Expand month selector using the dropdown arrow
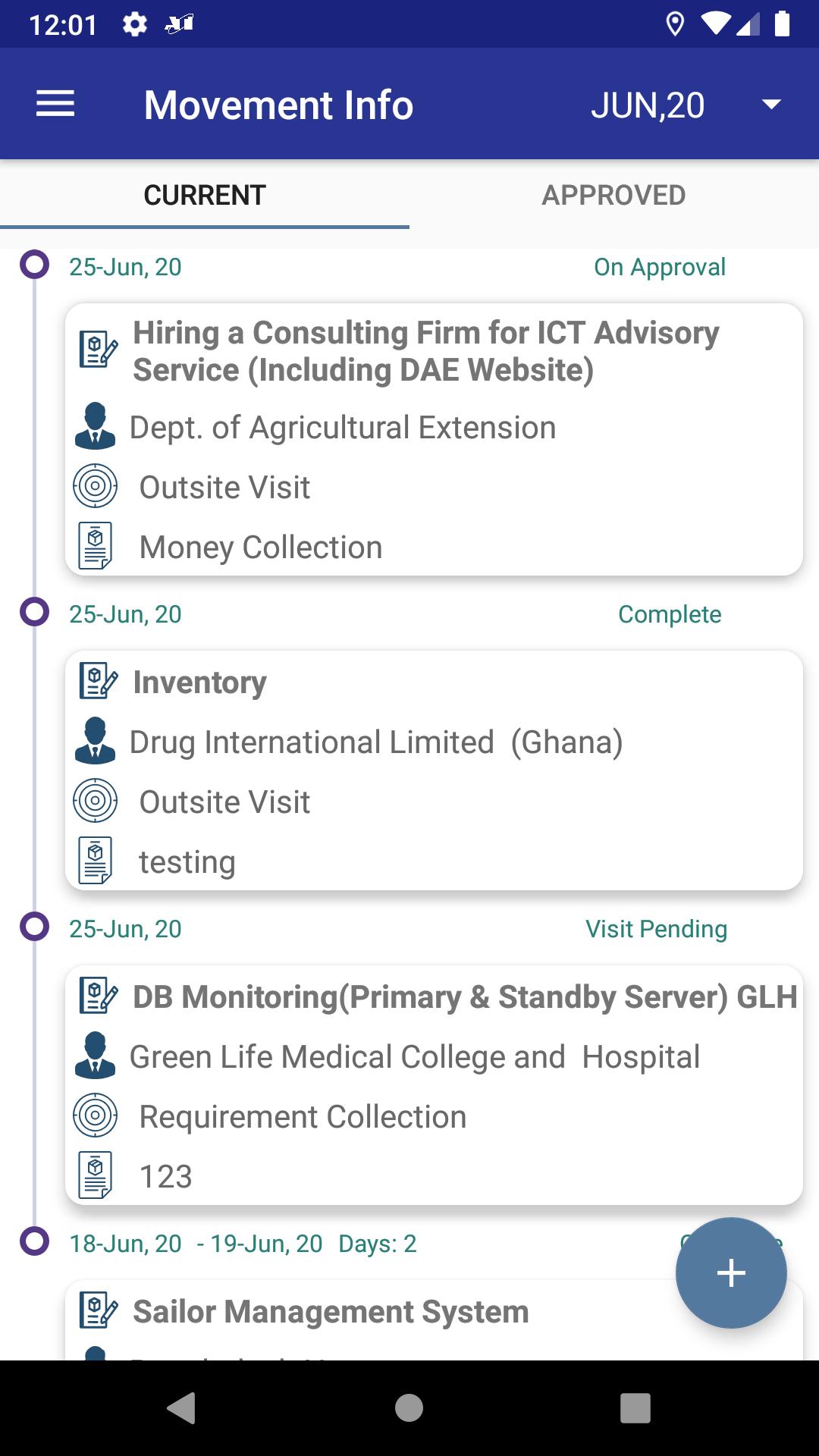Image resolution: width=819 pixels, height=1456 pixels. coord(771,104)
